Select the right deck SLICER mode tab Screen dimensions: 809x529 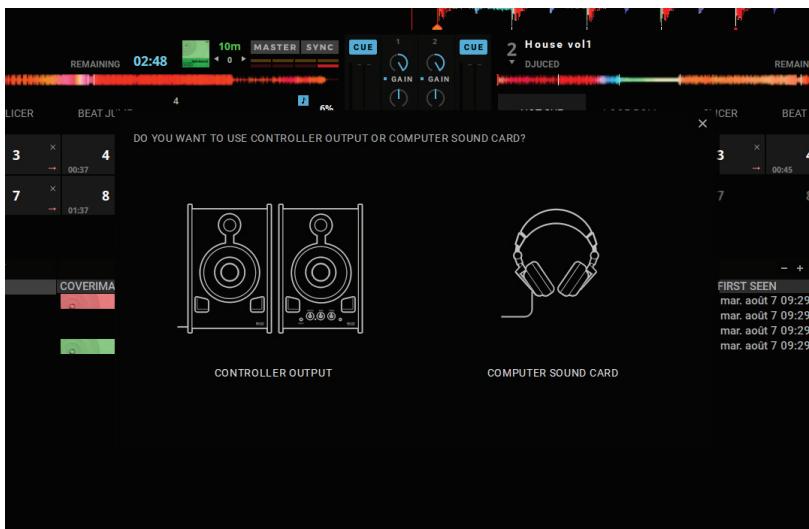coord(722,113)
